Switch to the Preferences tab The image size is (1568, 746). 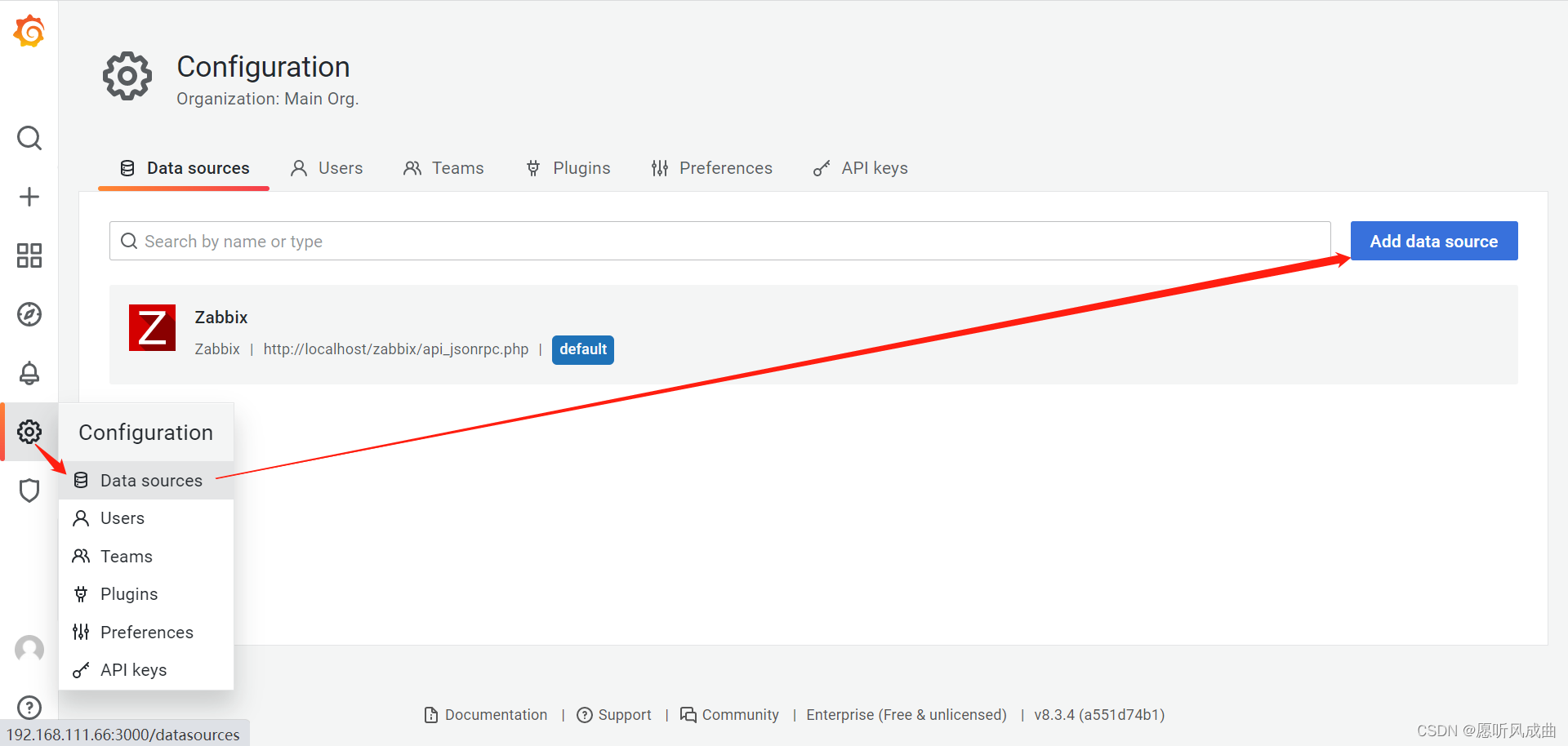pyautogui.click(x=711, y=168)
